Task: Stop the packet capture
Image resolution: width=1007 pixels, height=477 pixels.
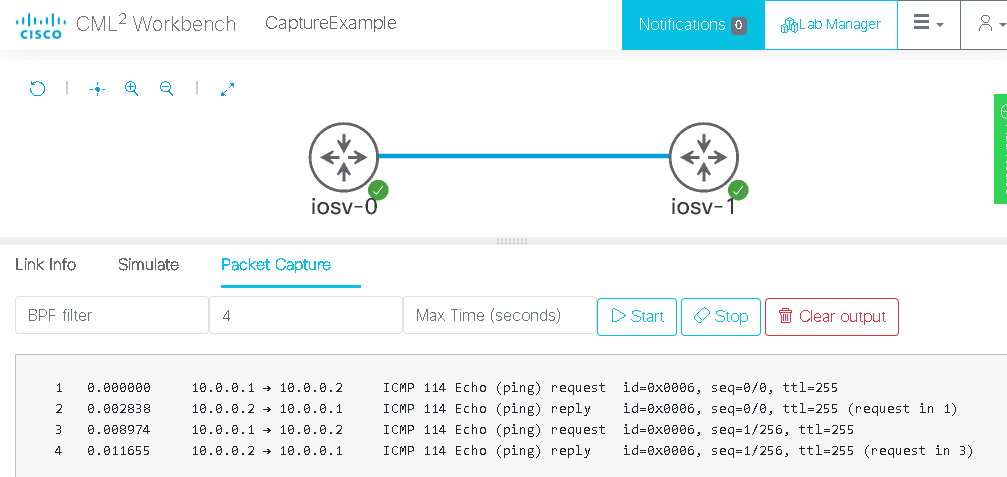Action: 721,317
